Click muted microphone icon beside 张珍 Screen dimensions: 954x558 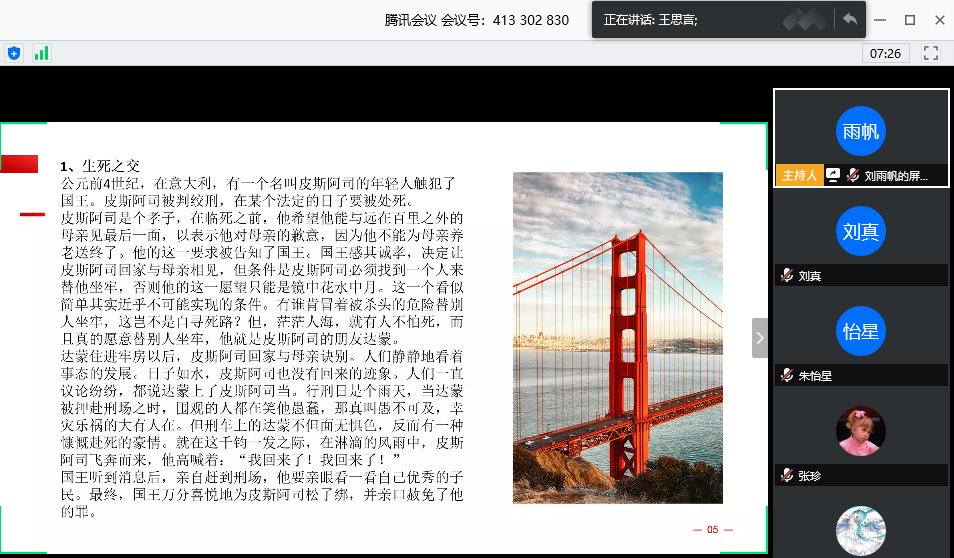click(x=788, y=476)
